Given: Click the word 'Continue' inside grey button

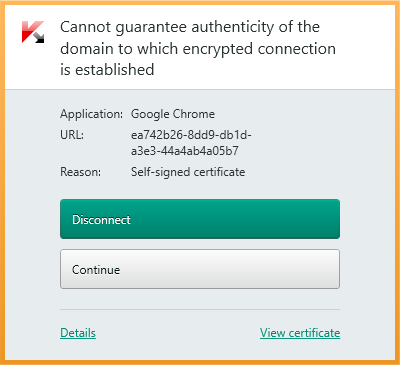Looking at the screenshot, I should coord(96,269).
